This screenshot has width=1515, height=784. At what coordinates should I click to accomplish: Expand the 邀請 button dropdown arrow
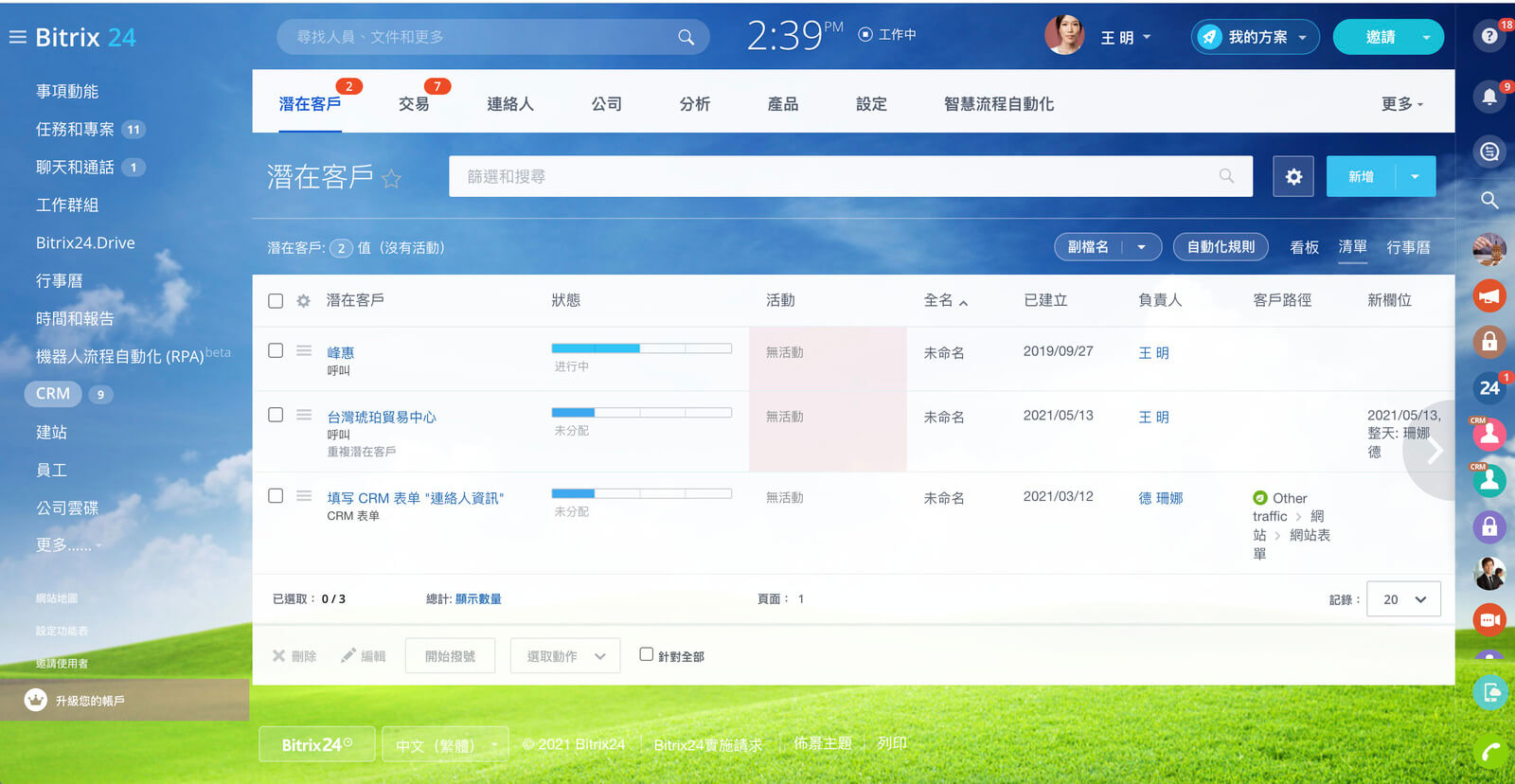click(1426, 37)
